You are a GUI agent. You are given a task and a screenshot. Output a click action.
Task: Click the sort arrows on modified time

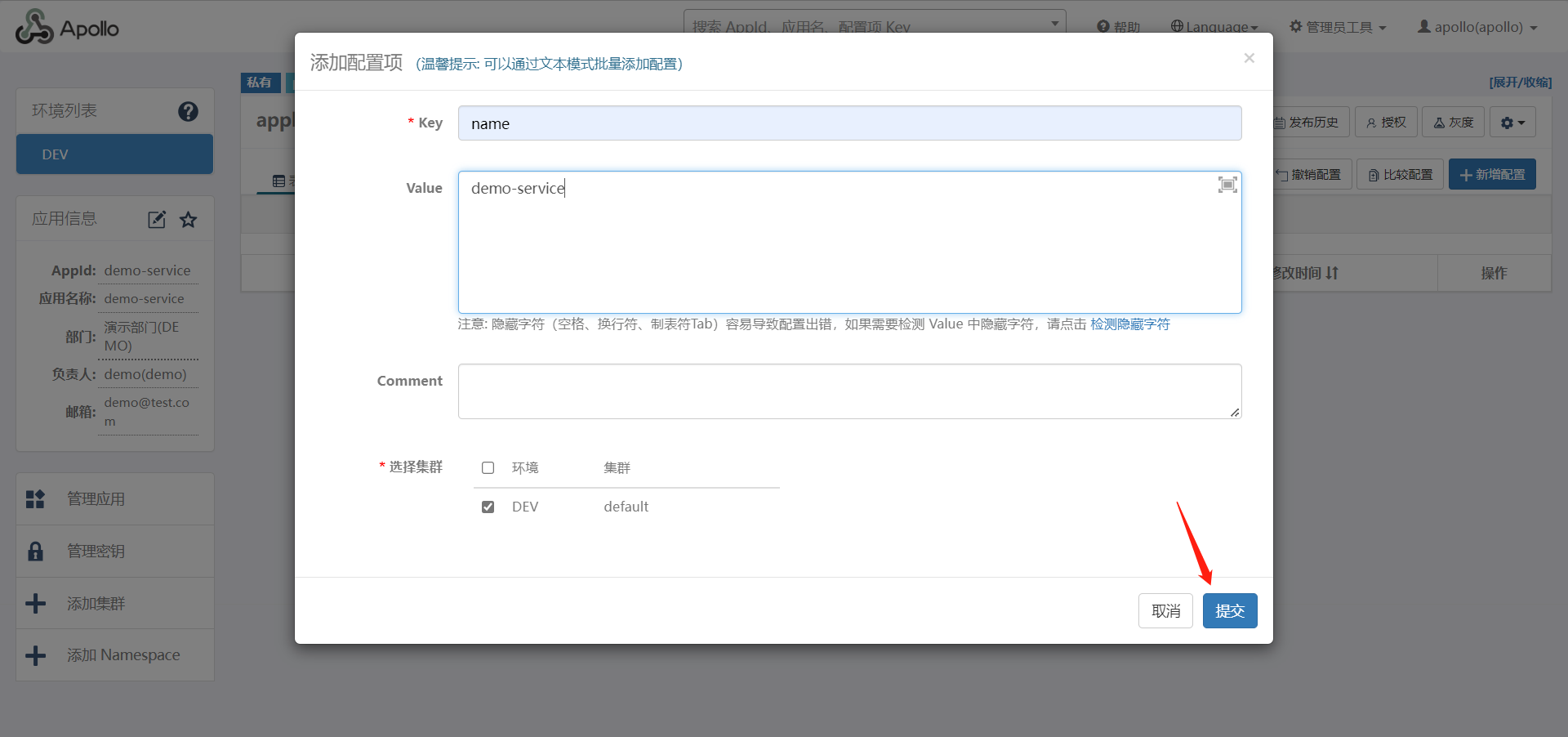[x=1332, y=273]
